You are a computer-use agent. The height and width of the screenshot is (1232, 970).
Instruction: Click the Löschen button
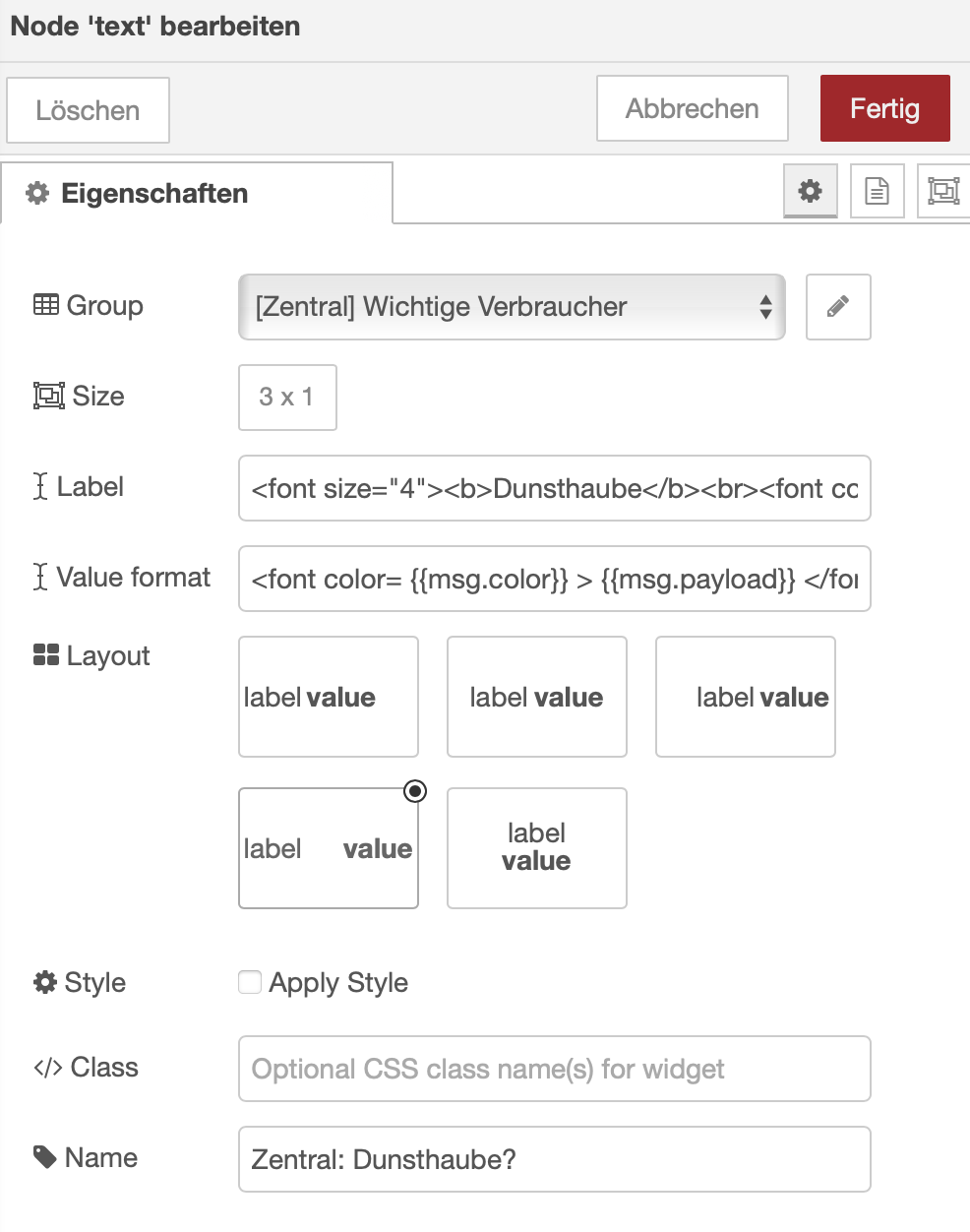[89, 110]
